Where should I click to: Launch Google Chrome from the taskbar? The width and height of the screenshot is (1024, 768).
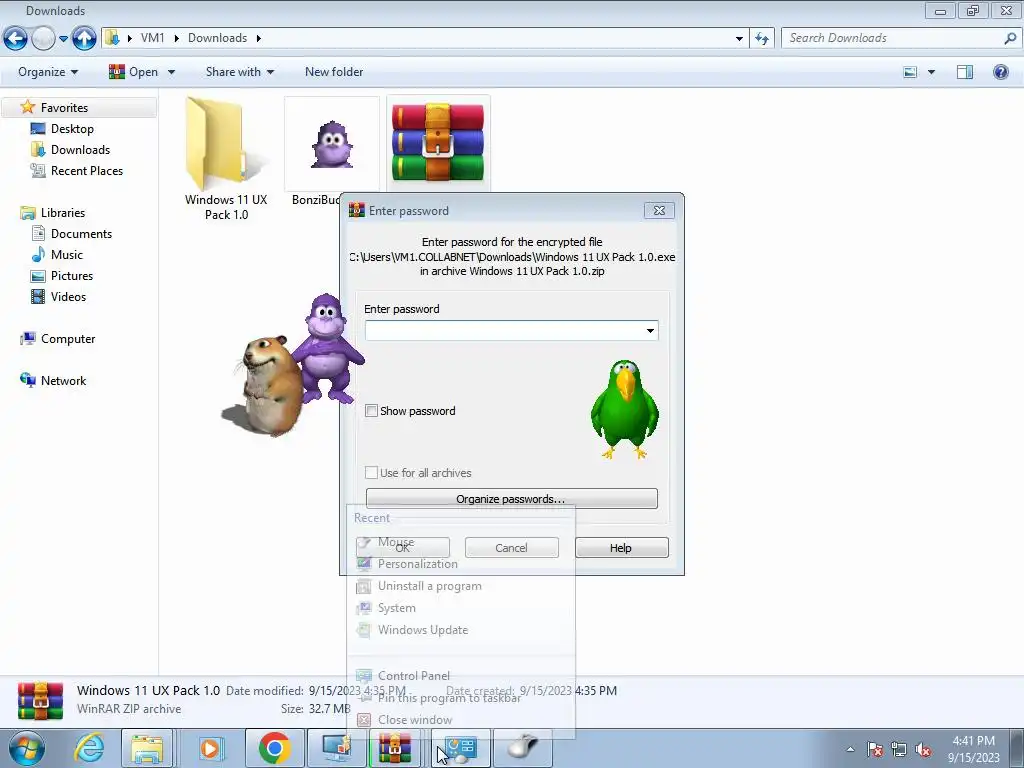click(274, 748)
